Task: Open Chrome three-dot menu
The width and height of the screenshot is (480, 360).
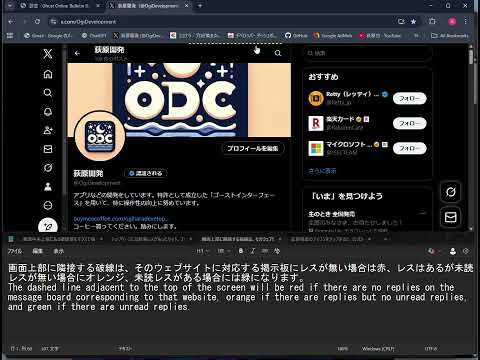Action: click(466, 22)
